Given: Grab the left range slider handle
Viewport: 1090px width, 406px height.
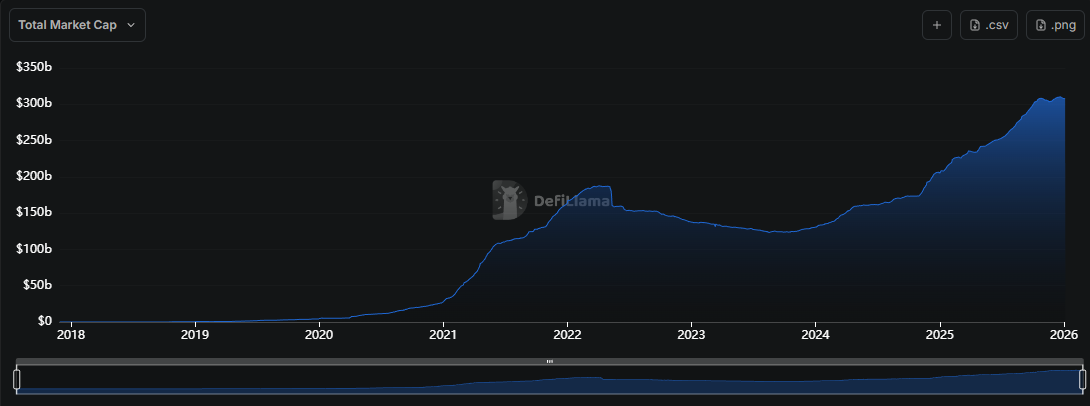Looking at the screenshot, I should click(17, 380).
